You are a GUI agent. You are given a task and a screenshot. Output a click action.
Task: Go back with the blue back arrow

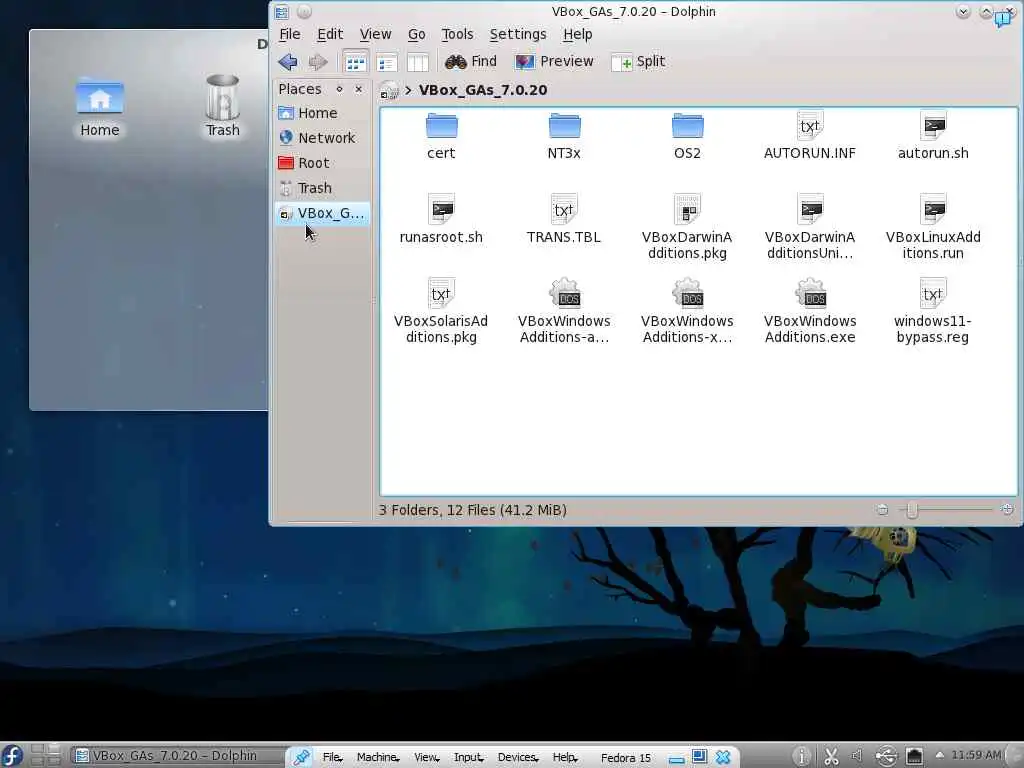[288, 62]
